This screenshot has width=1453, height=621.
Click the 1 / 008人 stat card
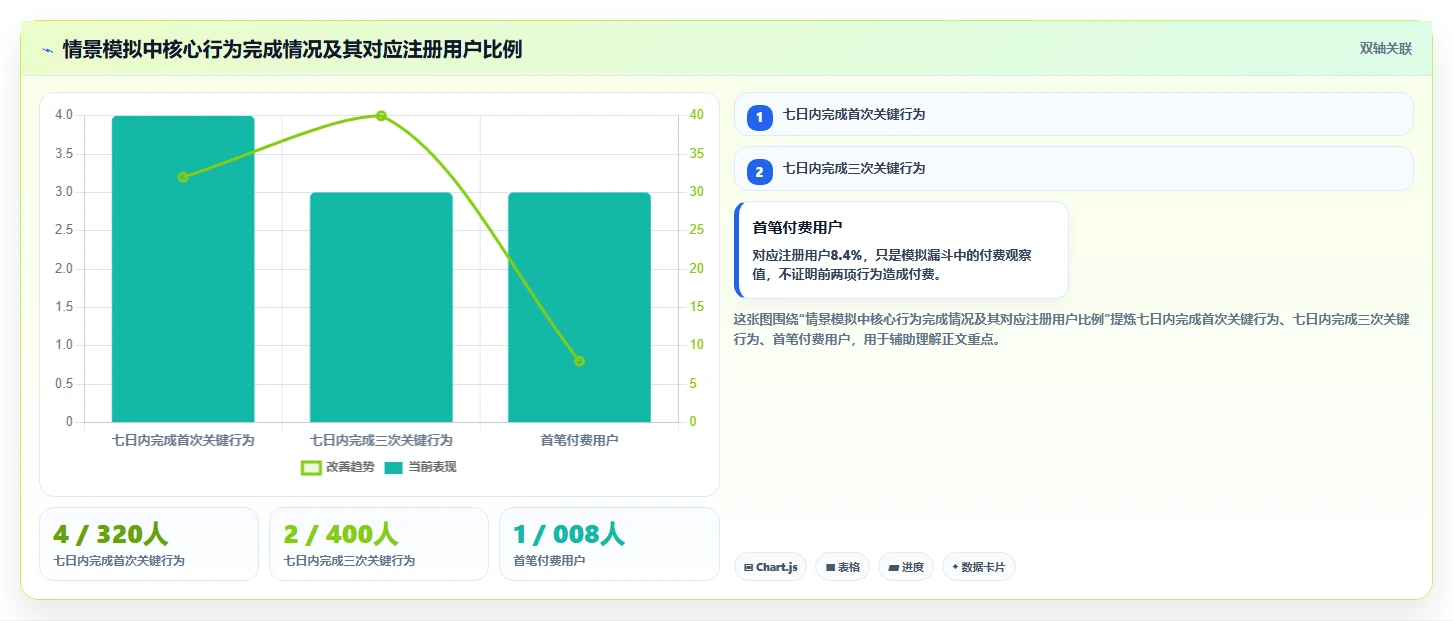(x=609, y=544)
